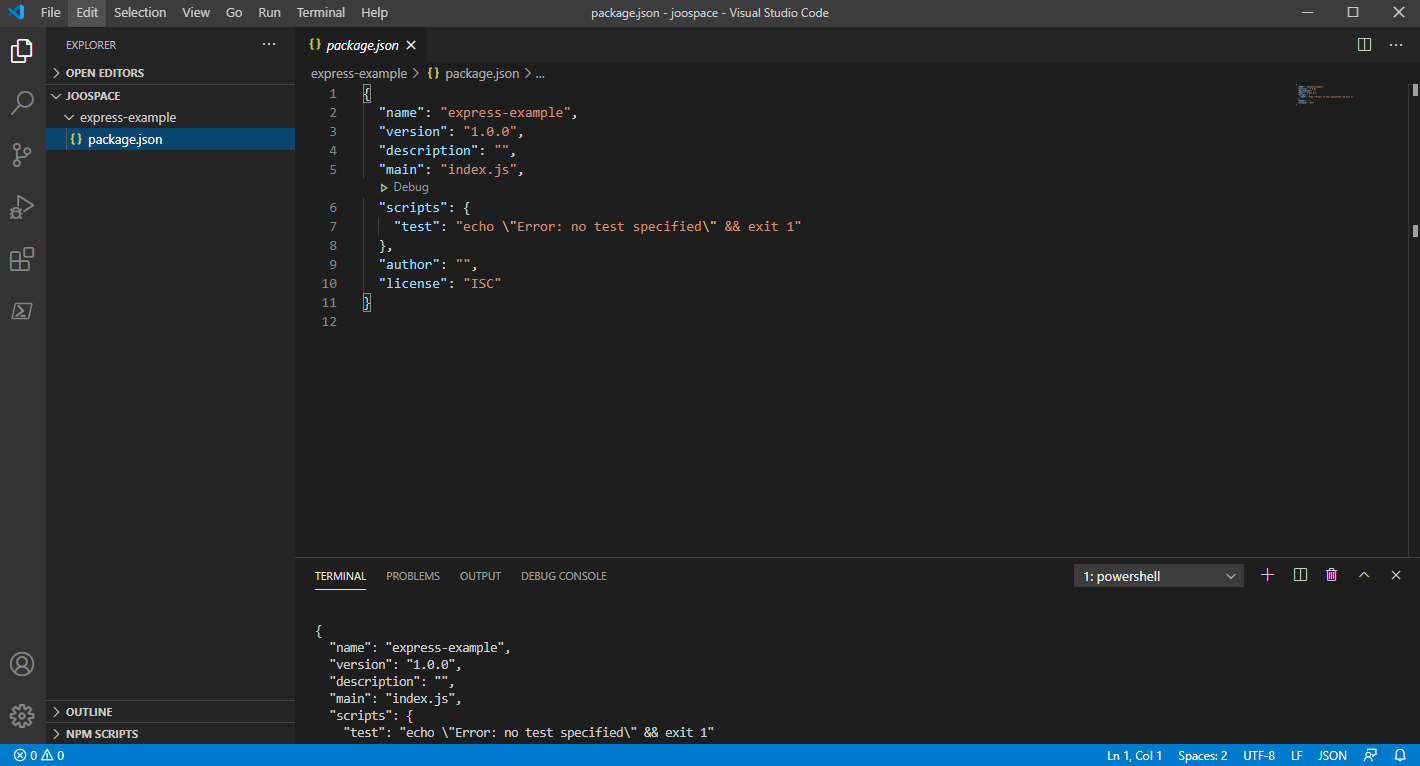This screenshot has width=1420, height=766.
Task: Collapse the JOOSPACE workspace section
Action: pyautogui.click(x=170, y=96)
